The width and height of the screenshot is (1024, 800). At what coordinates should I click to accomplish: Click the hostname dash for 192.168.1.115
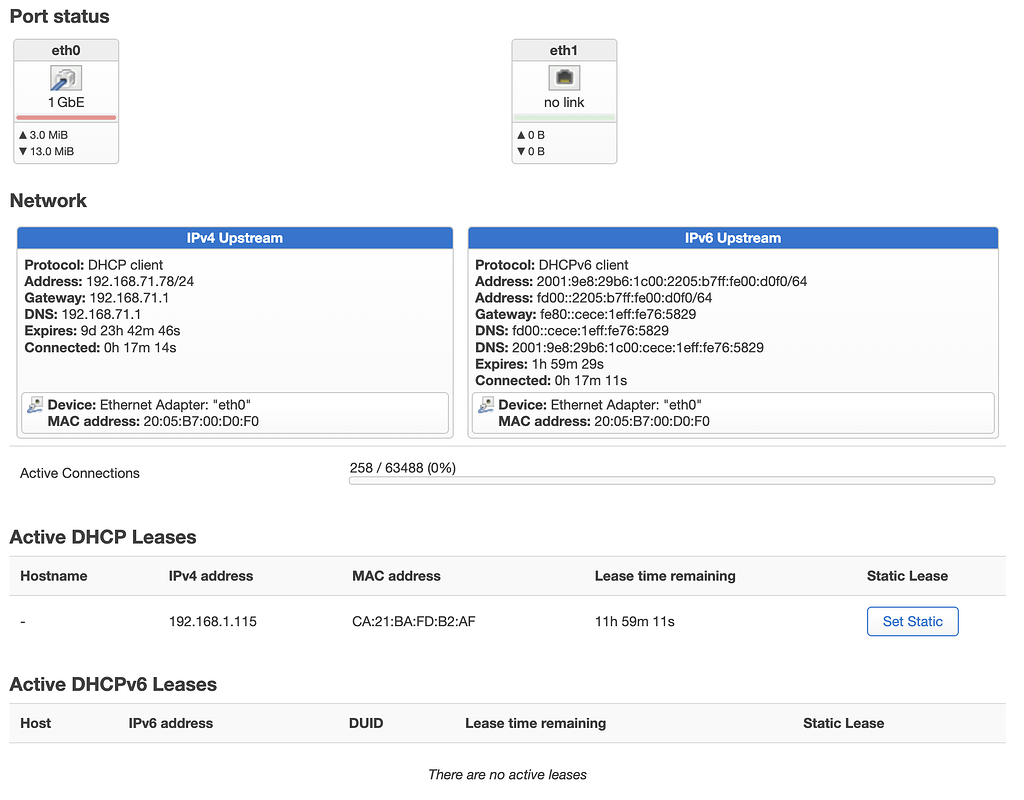point(22,621)
